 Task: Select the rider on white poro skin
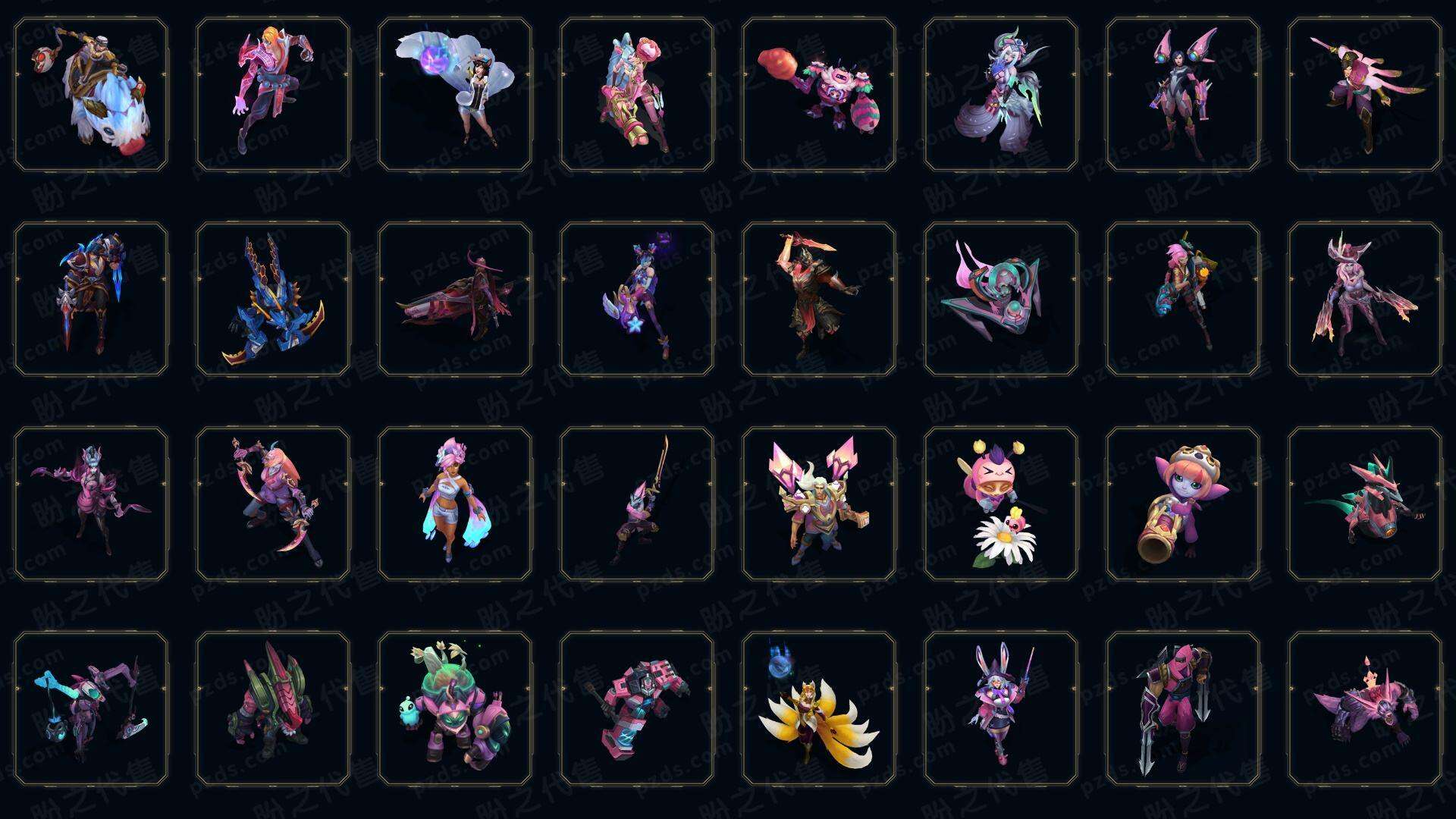pos(91,95)
